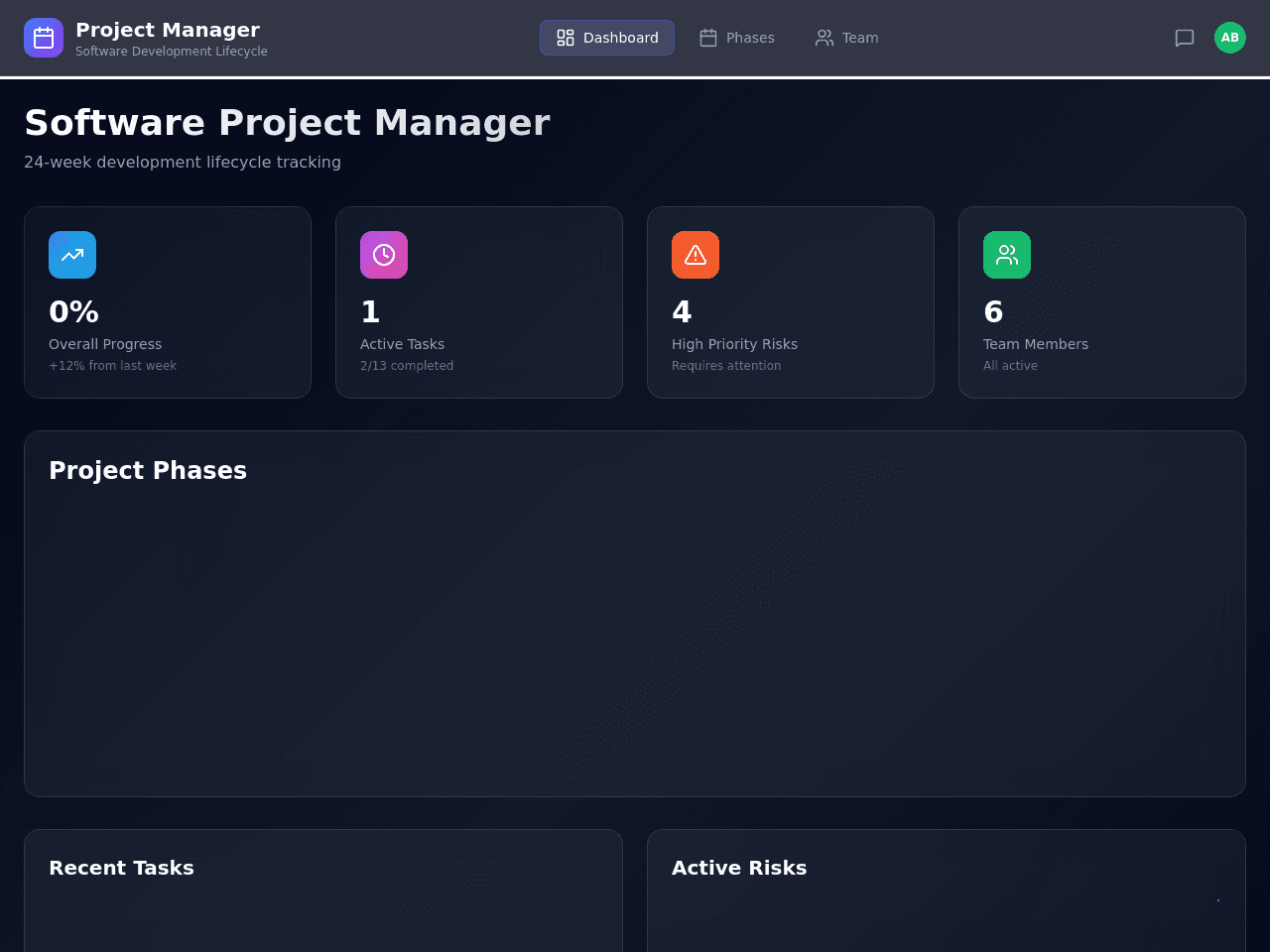
Task: Go to the Team tab
Action: coord(846,38)
